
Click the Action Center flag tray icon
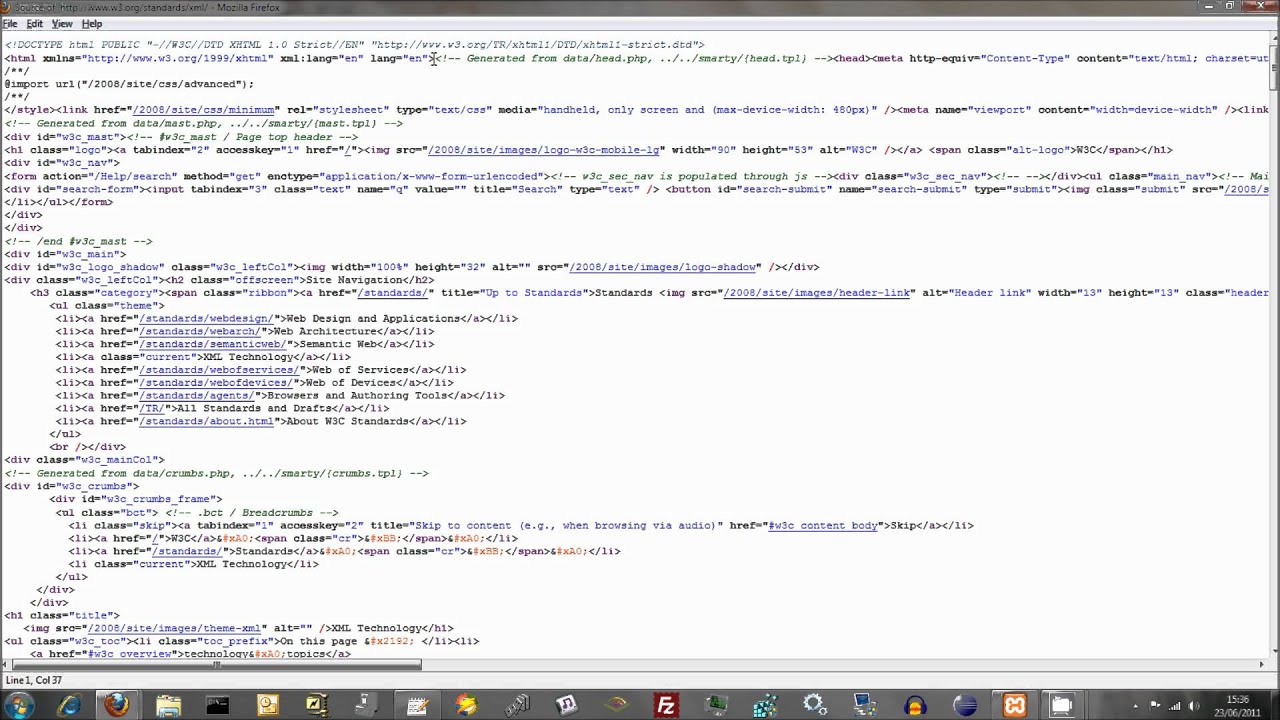[x=1155, y=706]
